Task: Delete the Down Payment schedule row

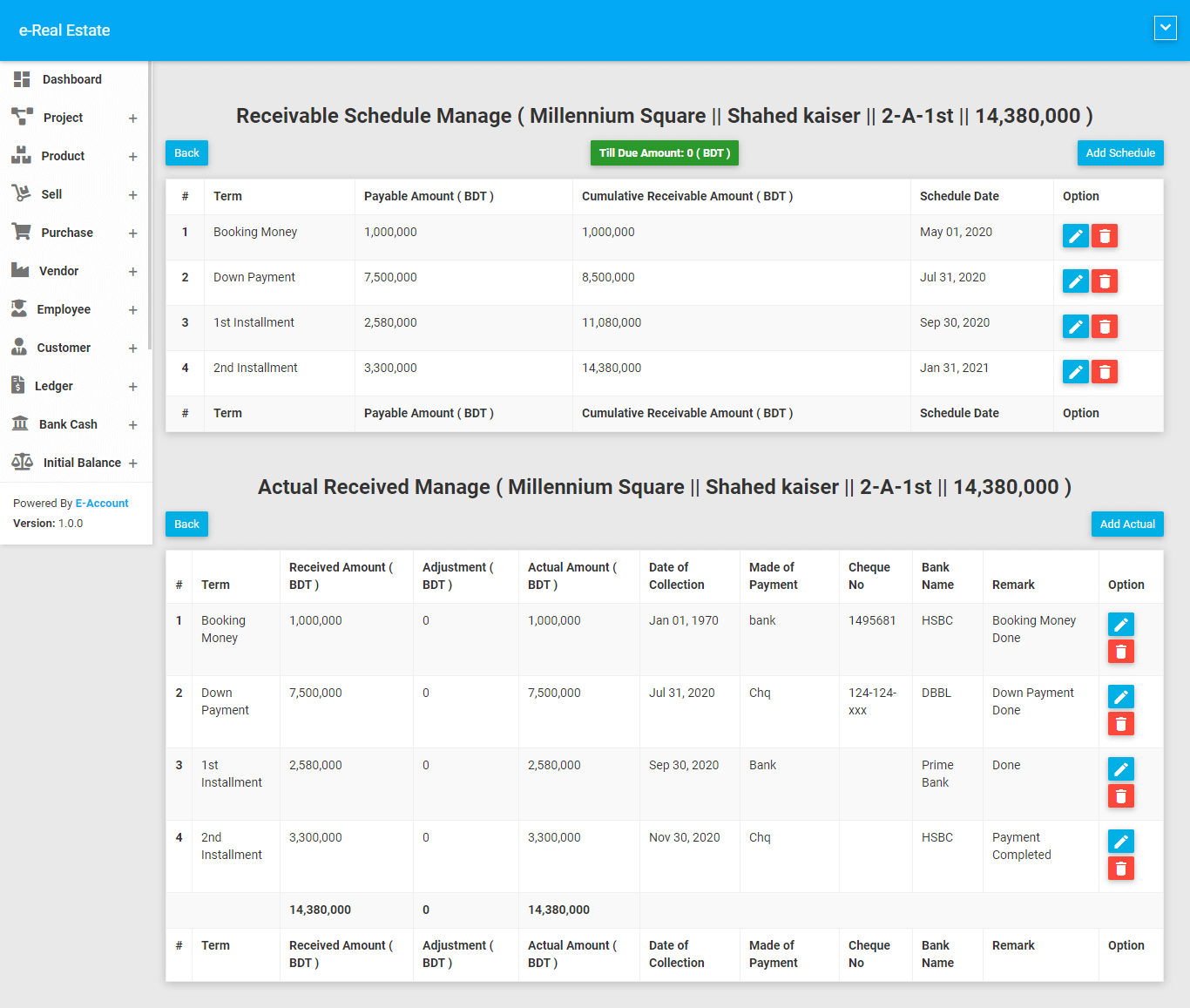Action: (1104, 281)
